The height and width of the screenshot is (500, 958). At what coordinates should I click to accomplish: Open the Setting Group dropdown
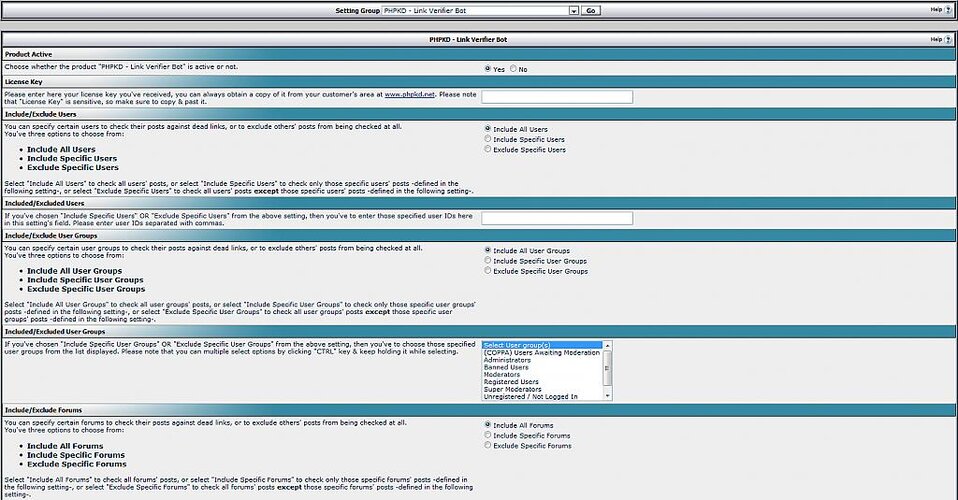pyautogui.click(x=480, y=10)
